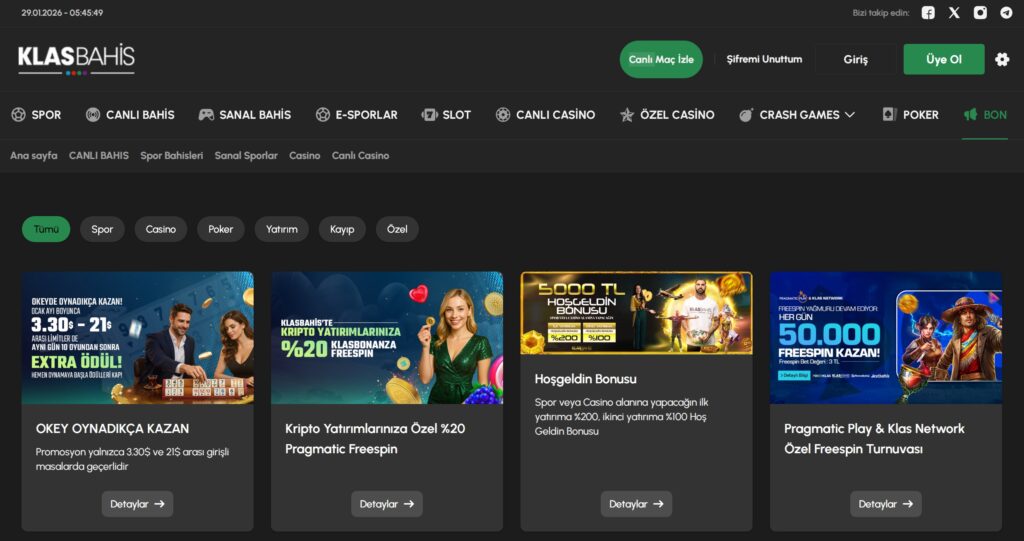Click the date and time text
The height and width of the screenshot is (541, 1024).
(x=62, y=12)
